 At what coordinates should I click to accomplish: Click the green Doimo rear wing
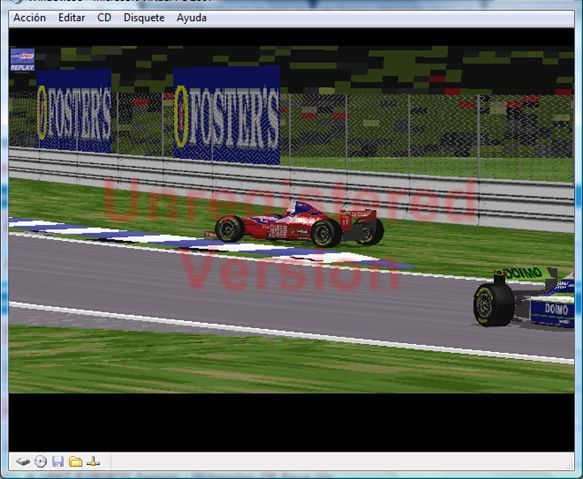(527, 274)
